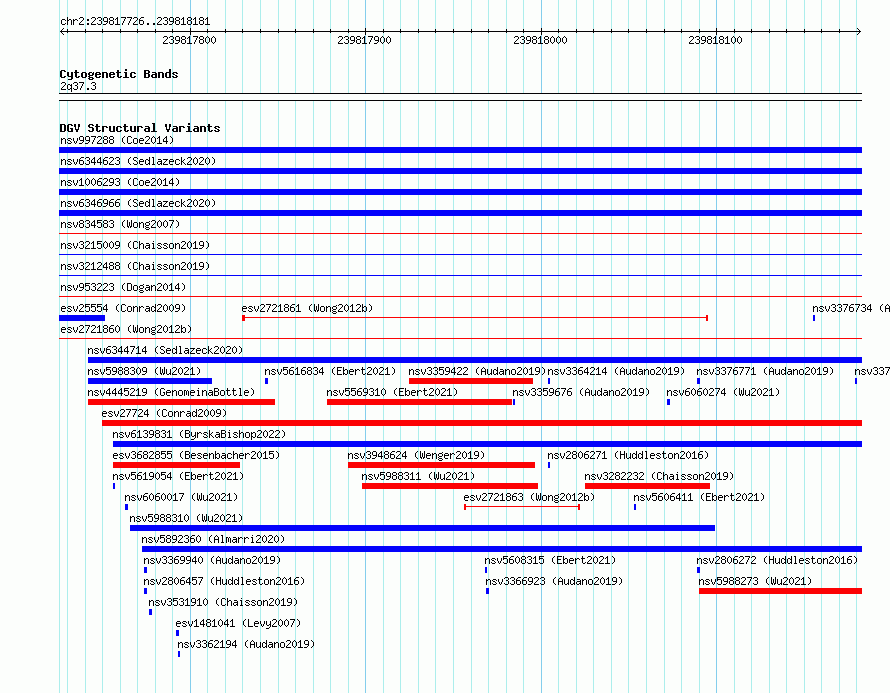
Task: Click esv3682855 (Besenbacher2015) label
Action: pyautogui.click(x=196, y=455)
